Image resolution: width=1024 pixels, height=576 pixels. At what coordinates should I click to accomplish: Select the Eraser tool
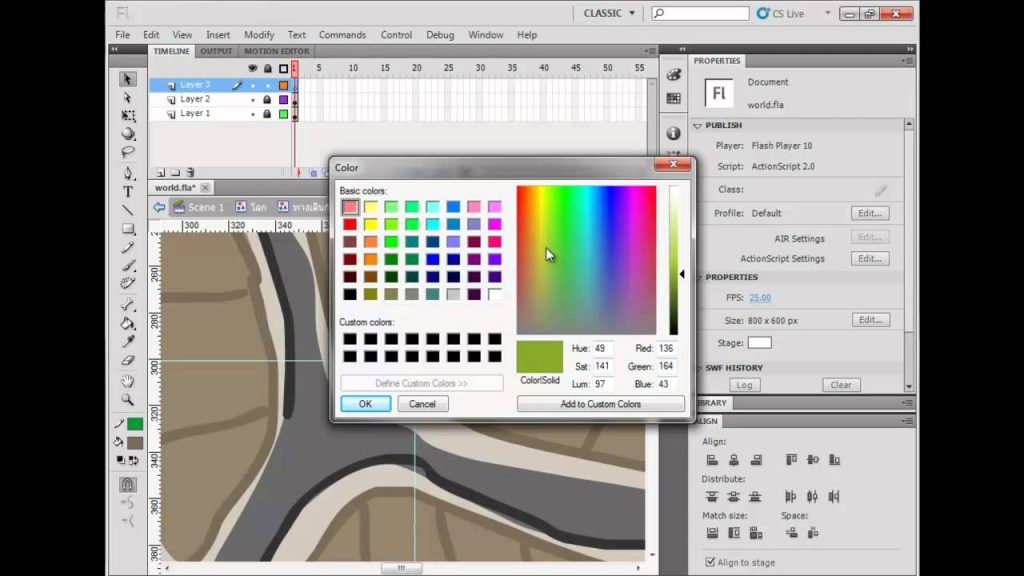coord(128,360)
